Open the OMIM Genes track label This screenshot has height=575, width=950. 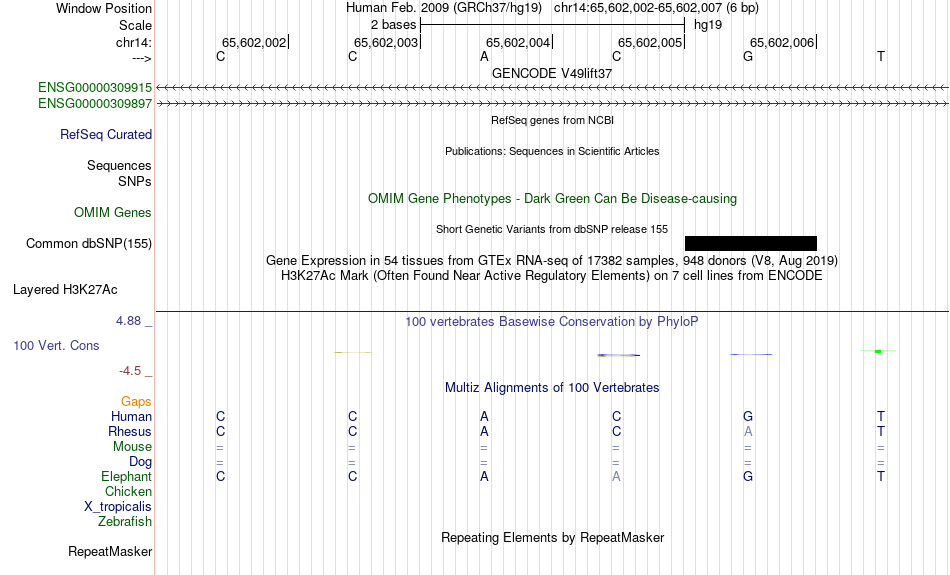113,213
